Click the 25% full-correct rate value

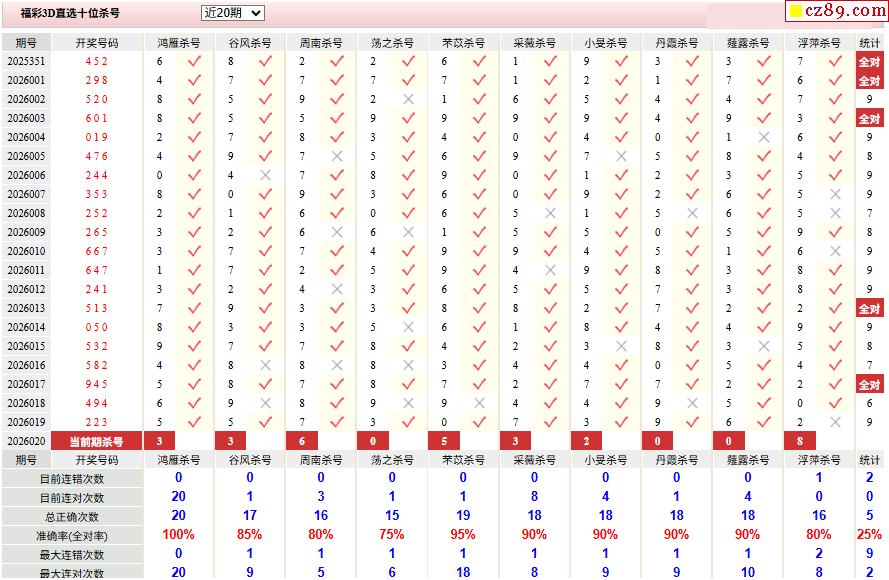point(869,534)
